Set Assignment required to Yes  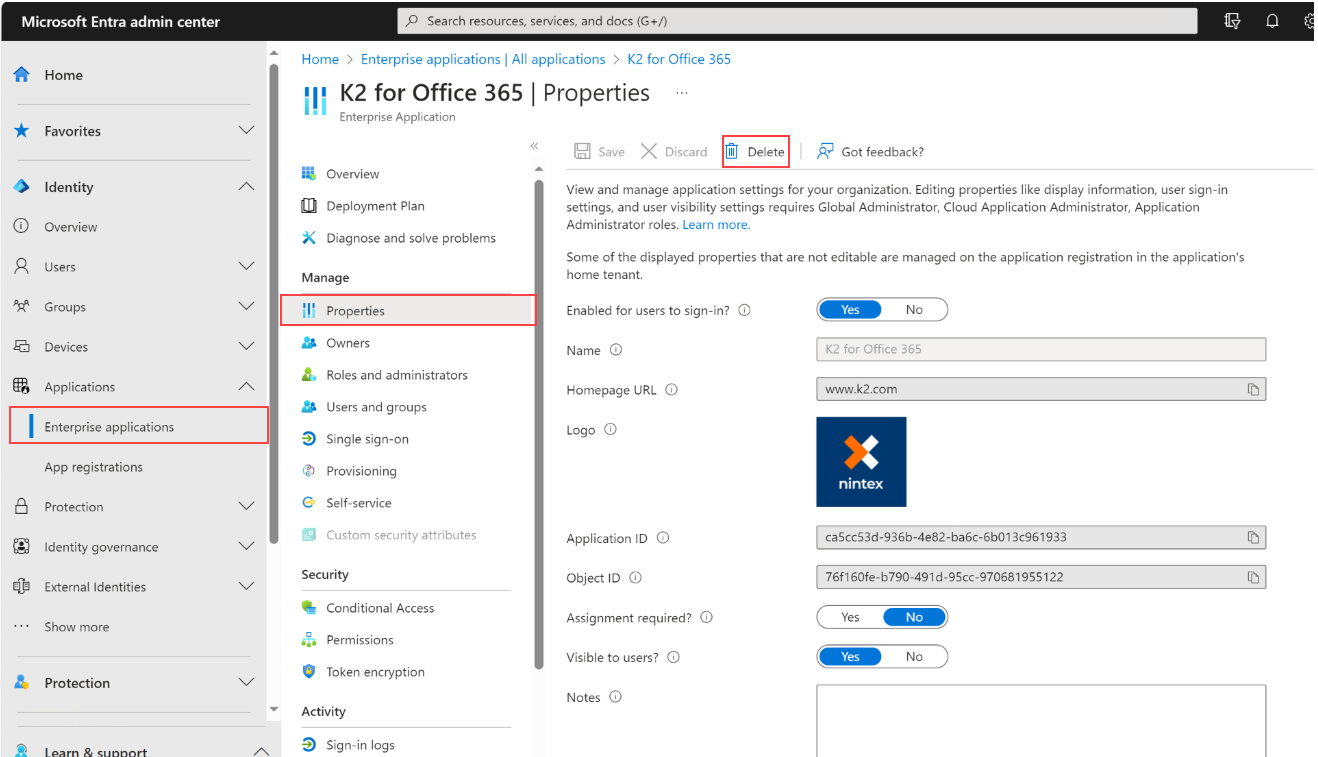click(850, 617)
